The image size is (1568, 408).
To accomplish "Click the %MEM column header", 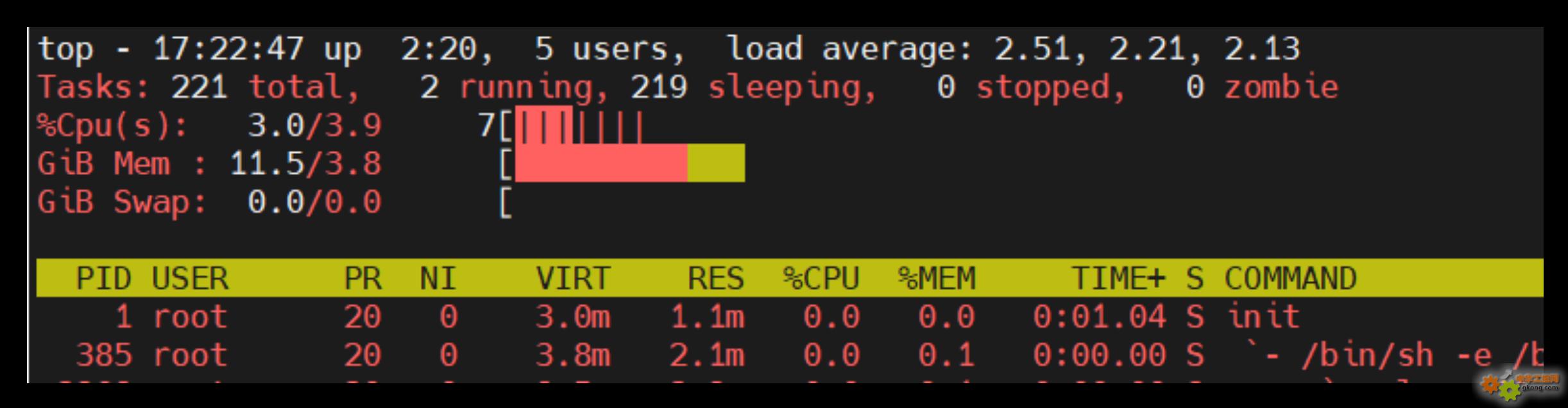I will (x=936, y=279).
